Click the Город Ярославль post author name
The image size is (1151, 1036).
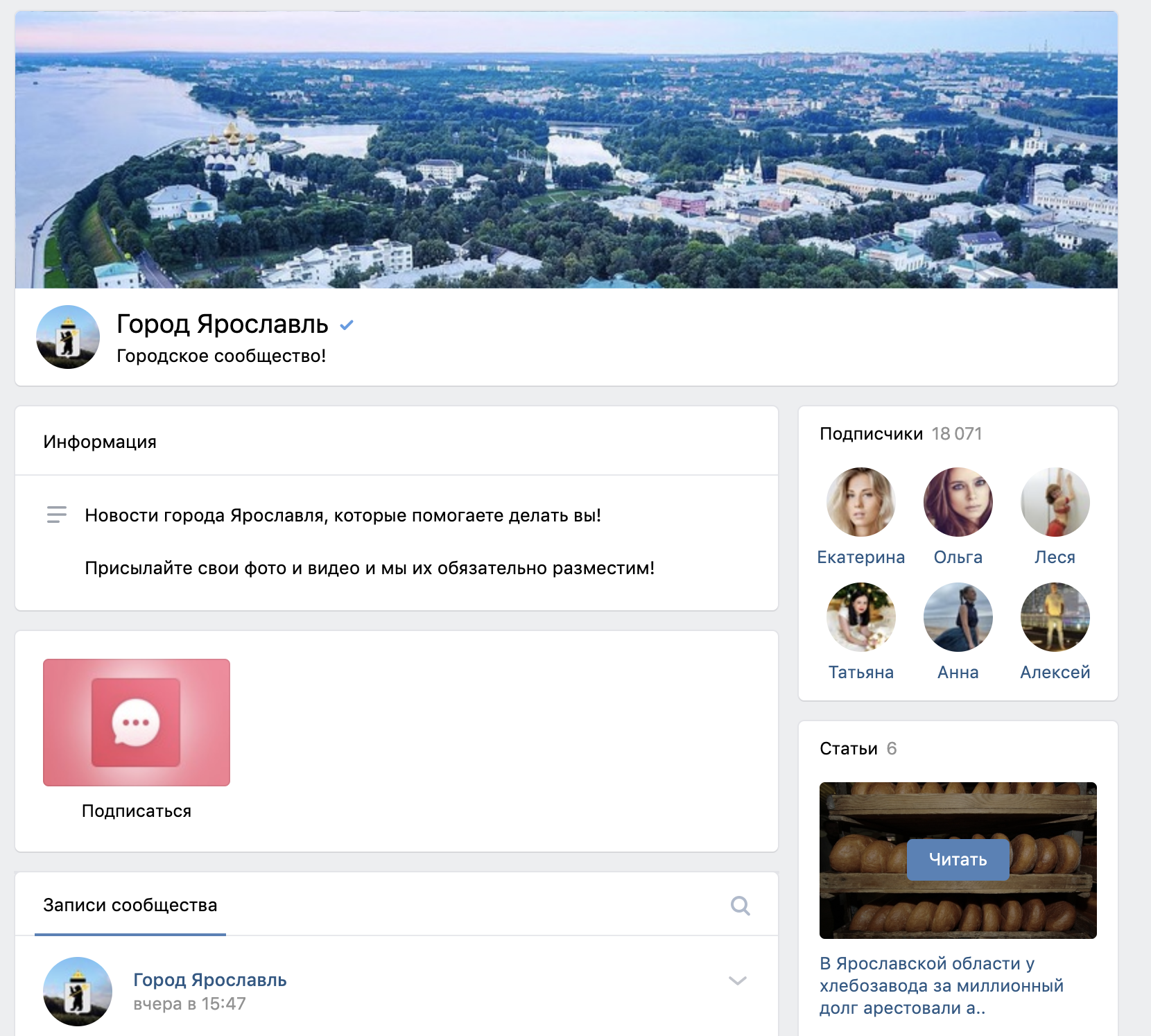pos(209,980)
